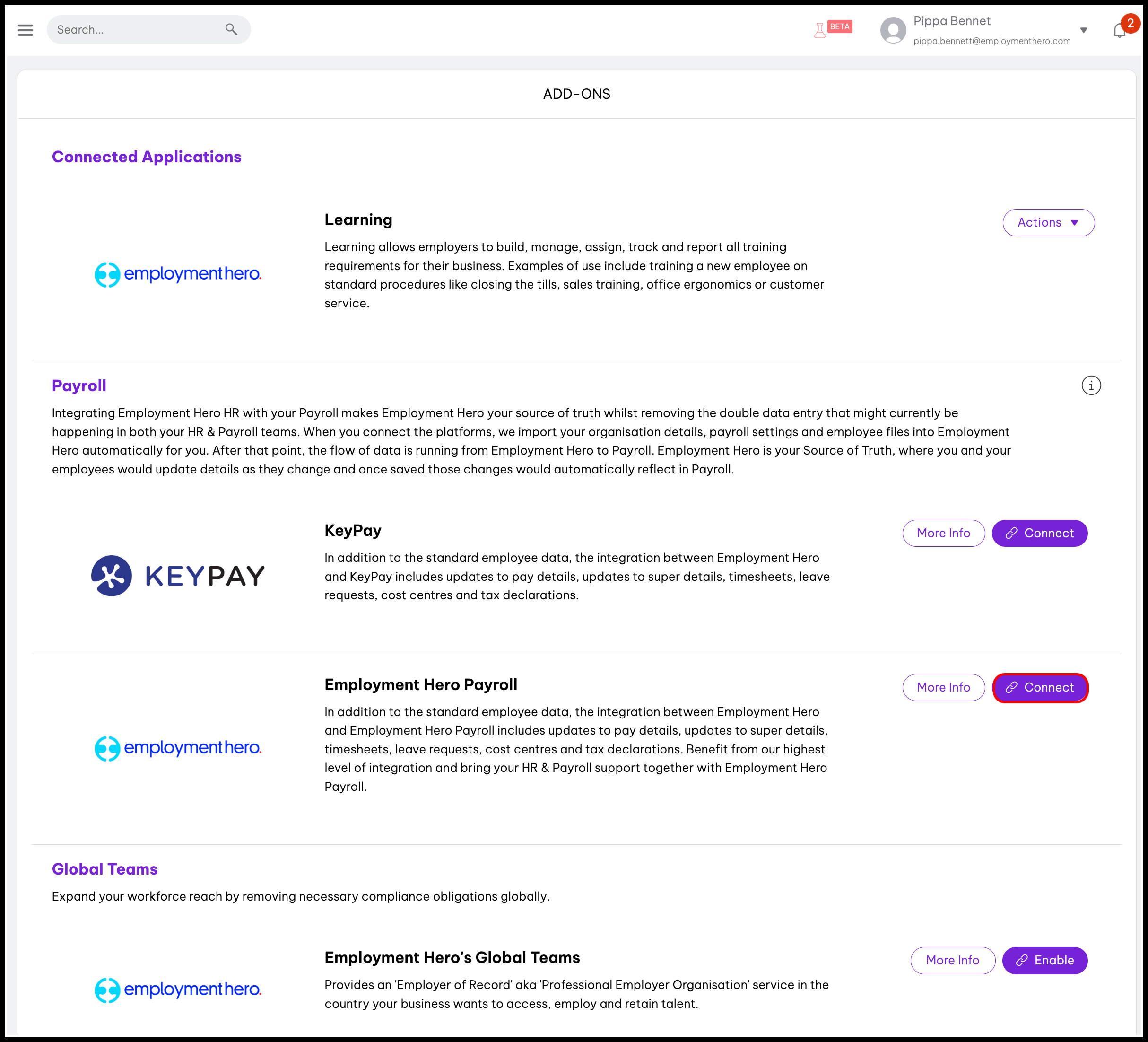
Task: Click the Employment Hero Payroll logo
Action: (x=178, y=749)
